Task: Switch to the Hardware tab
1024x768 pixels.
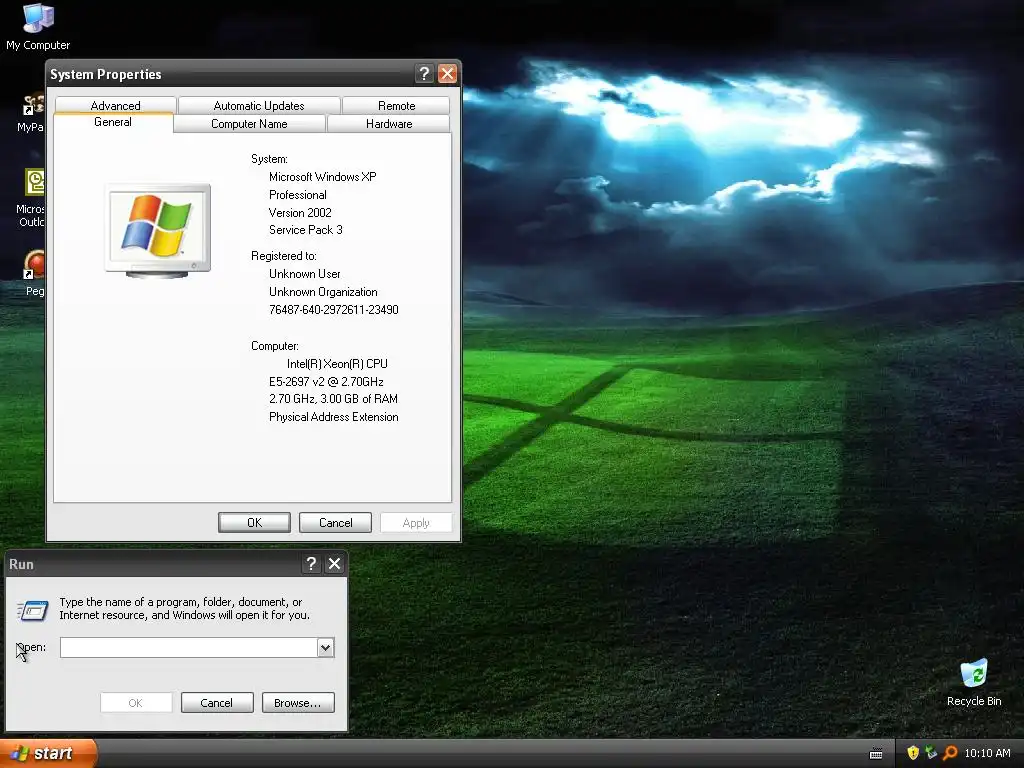Action: 389,123
